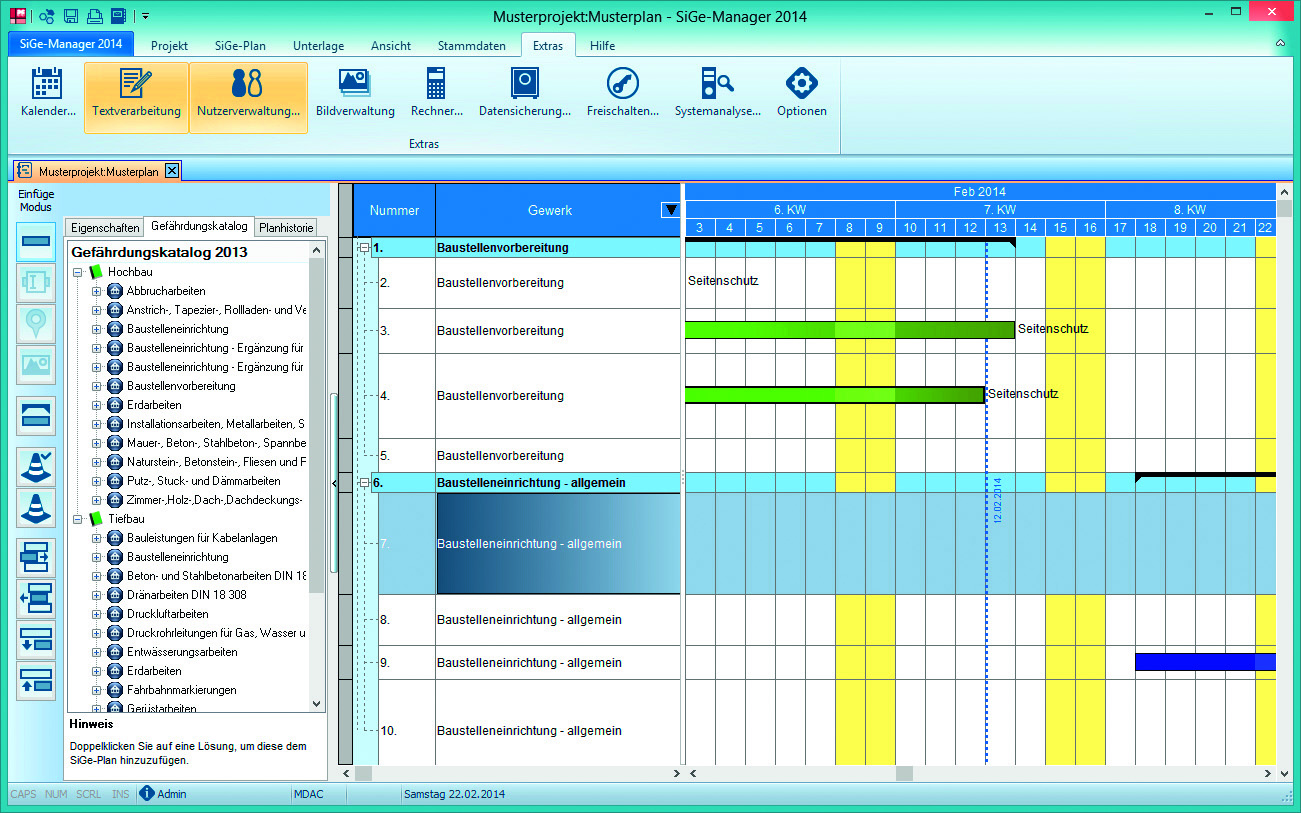The image size is (1301, 813).
Task: Select the green Gantt bar in row 3
Action: click(849, 330)
